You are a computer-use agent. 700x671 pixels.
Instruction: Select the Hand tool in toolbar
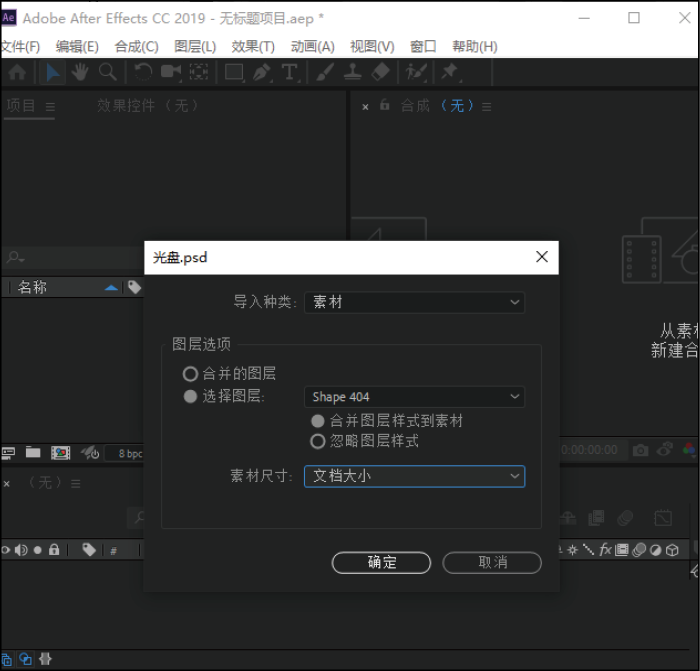pyautogui.click(x=80, y=72)
